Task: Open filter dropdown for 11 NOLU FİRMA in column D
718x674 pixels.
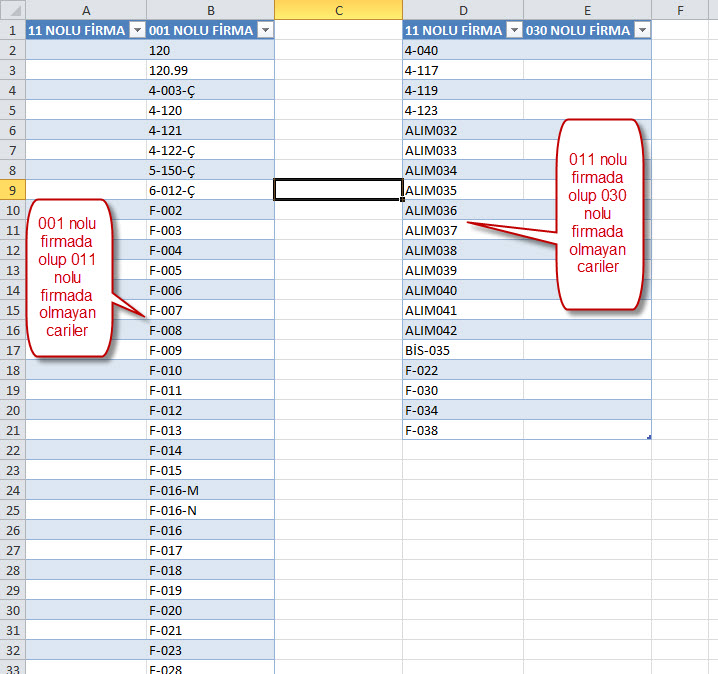Action: (x=514, y=30)
